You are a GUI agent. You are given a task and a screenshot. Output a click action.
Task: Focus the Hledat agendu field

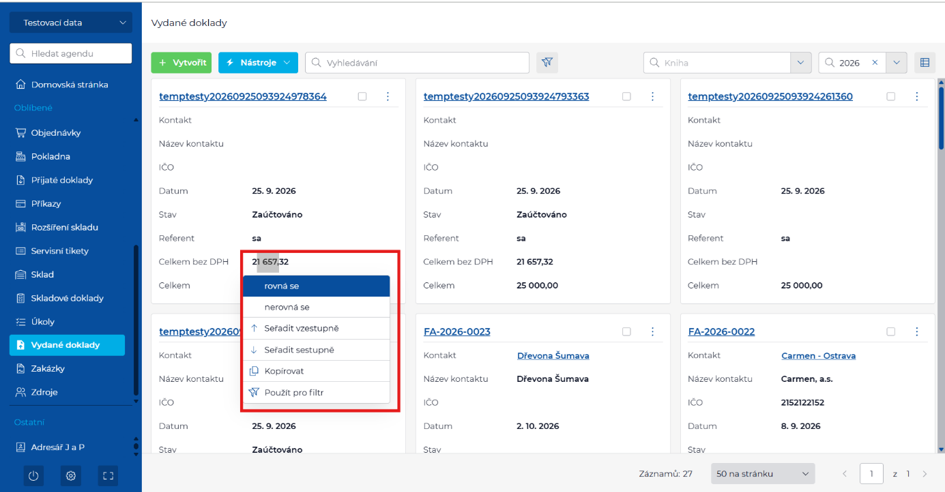click(x=71, y=53)
